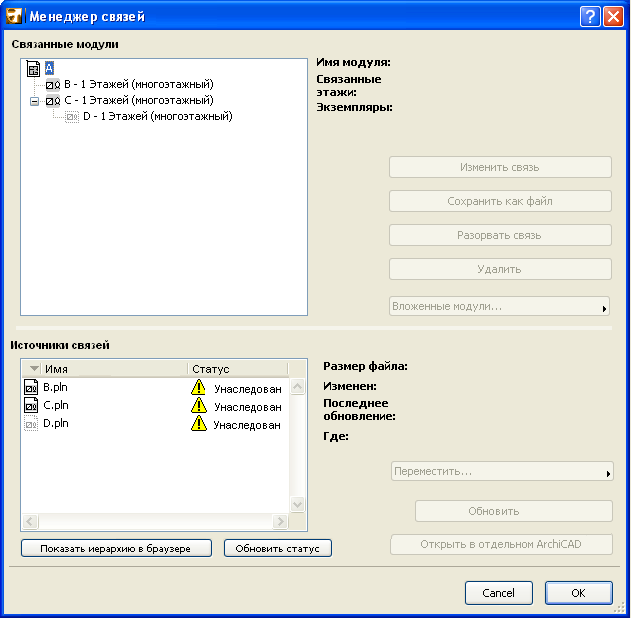The width and height of the screenshot is (631, 618).
Task: Click the Унаследован status of C.pln
Action: click(247, 407)
